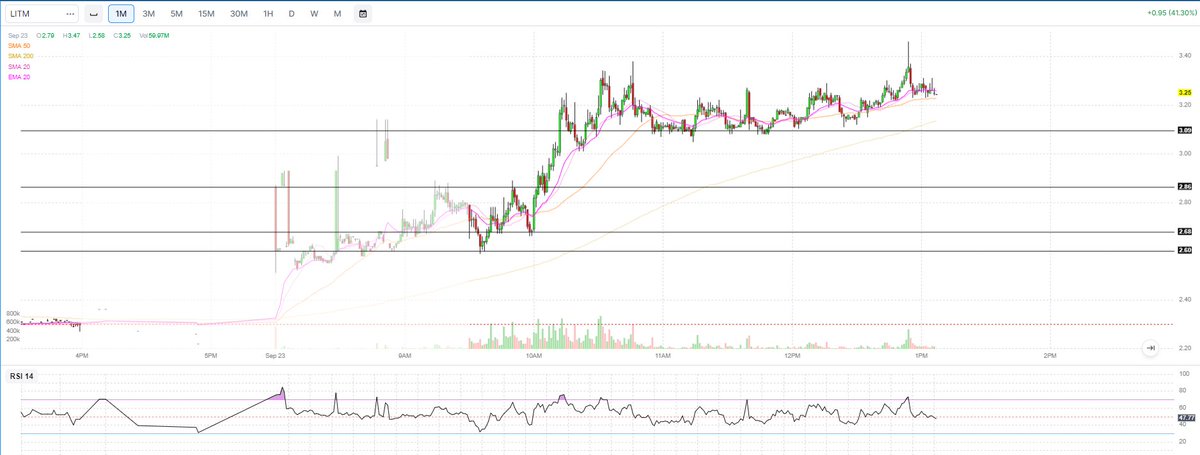Click the chart type icon button
The height and width of the screenshot is (455, 1200).
pyautogui.click(x=92, y=14)
